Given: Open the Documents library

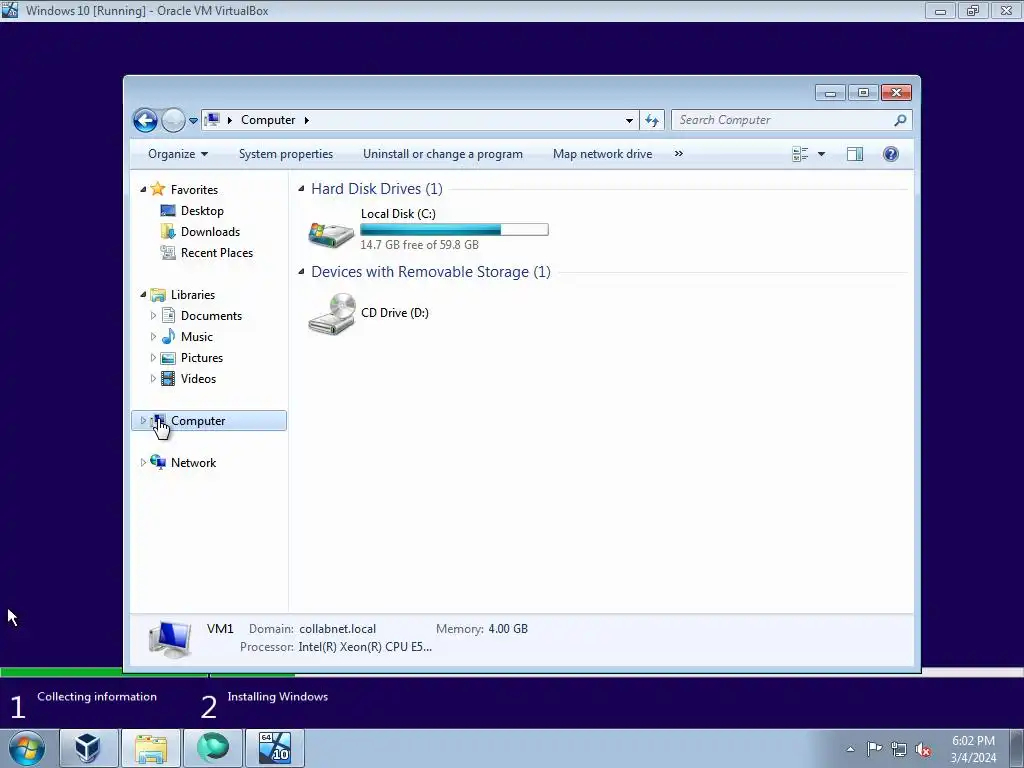Looking at the screenshot, I should click(211, 315).
